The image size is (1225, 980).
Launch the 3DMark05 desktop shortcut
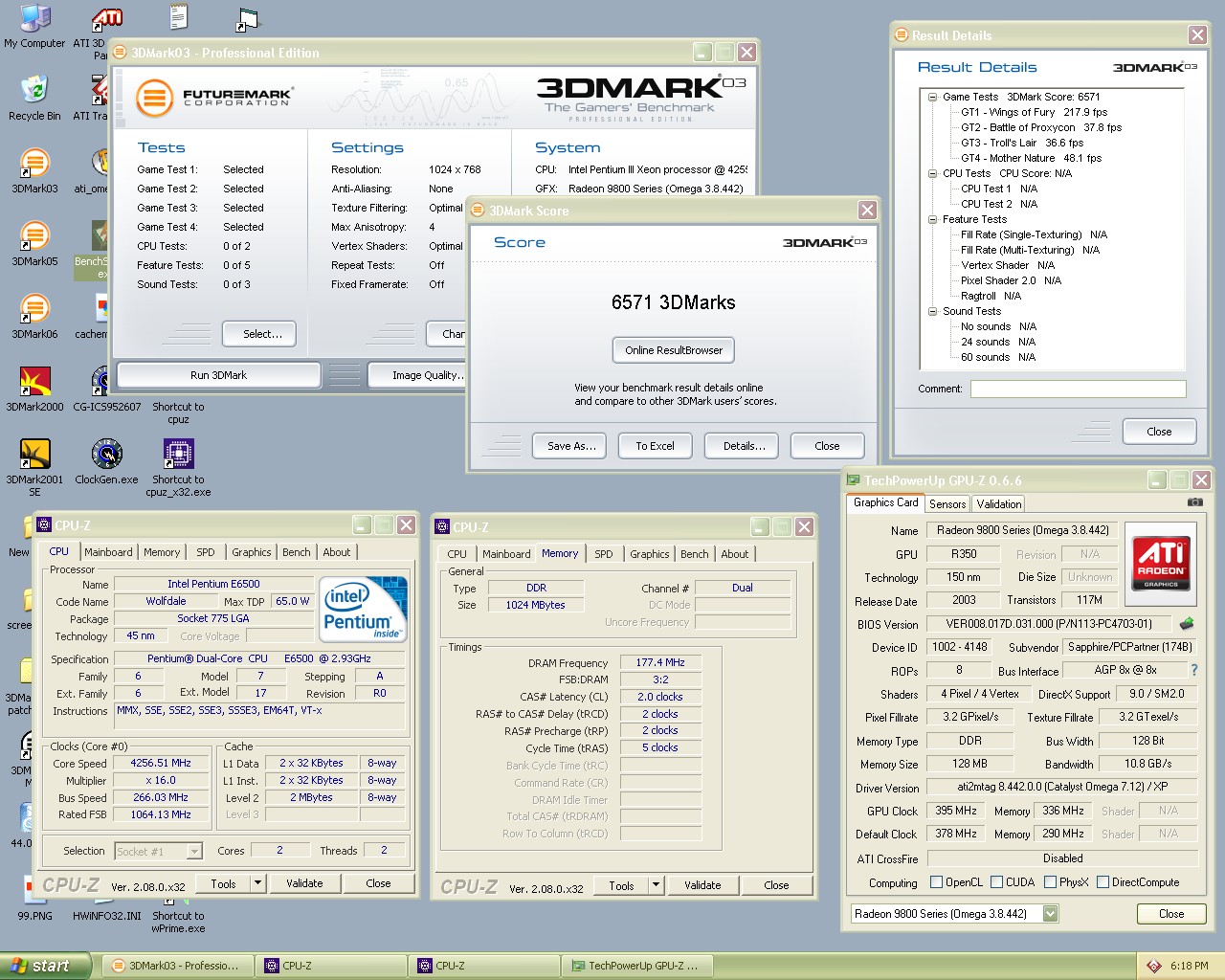[34, 243]
